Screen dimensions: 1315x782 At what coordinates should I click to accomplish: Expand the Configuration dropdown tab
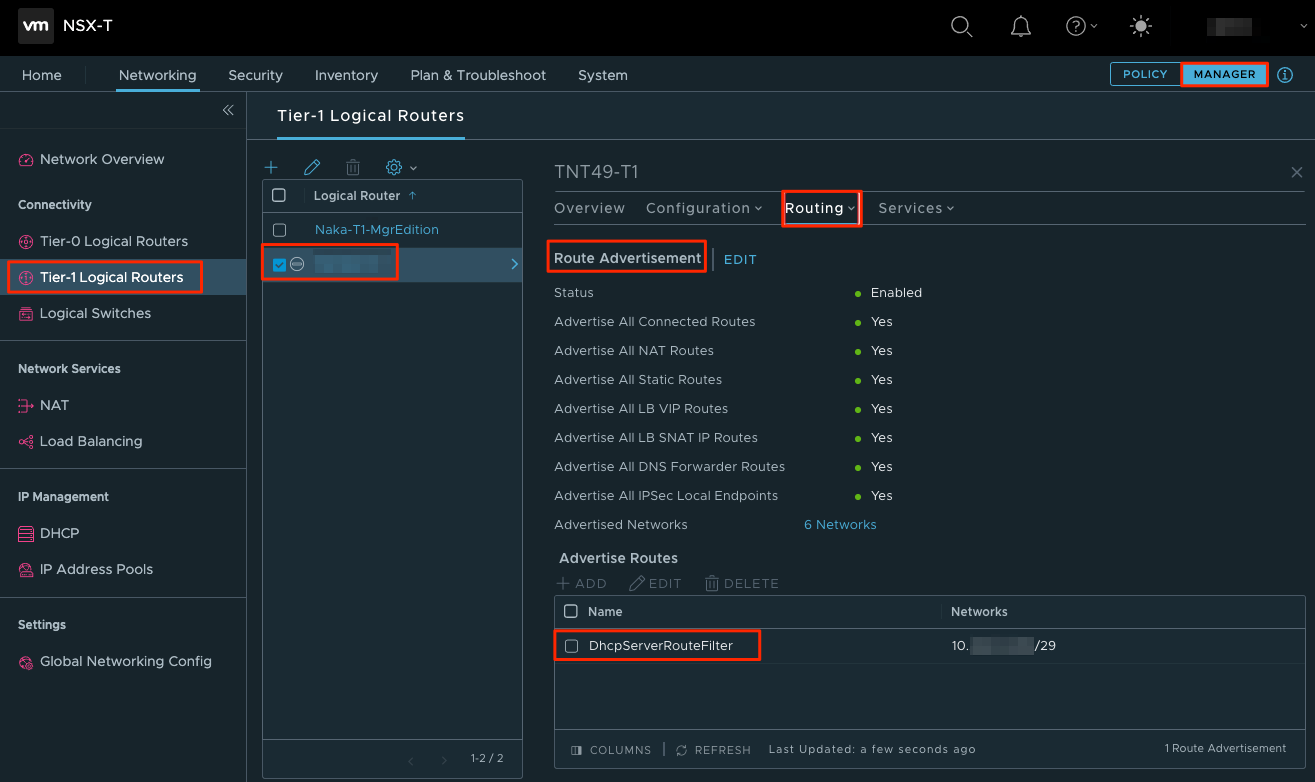coord(704,208)
